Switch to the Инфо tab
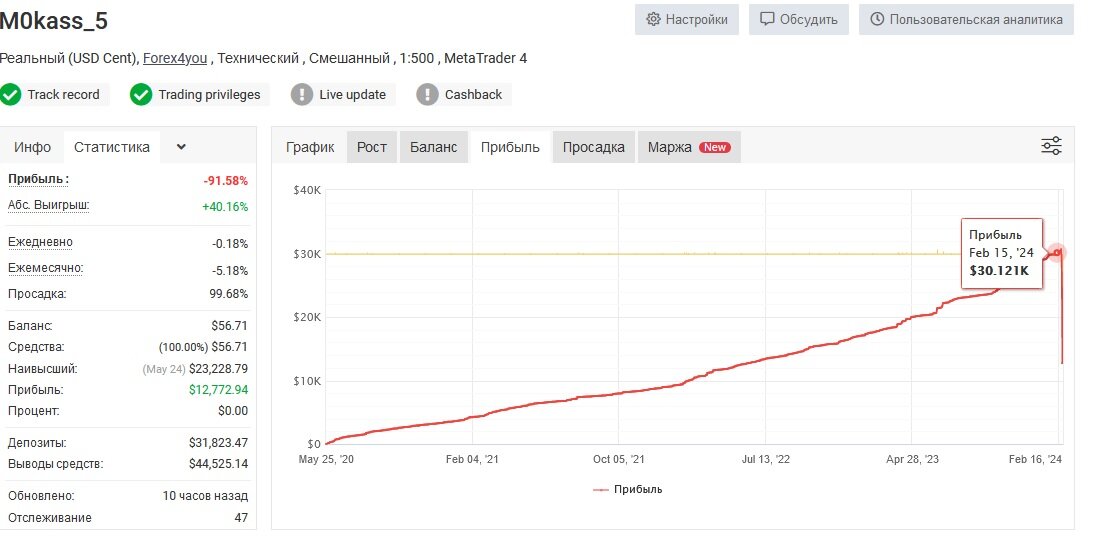Image resolution: width=1093 pixels, height=539 pixels. (x=33, y=147)
